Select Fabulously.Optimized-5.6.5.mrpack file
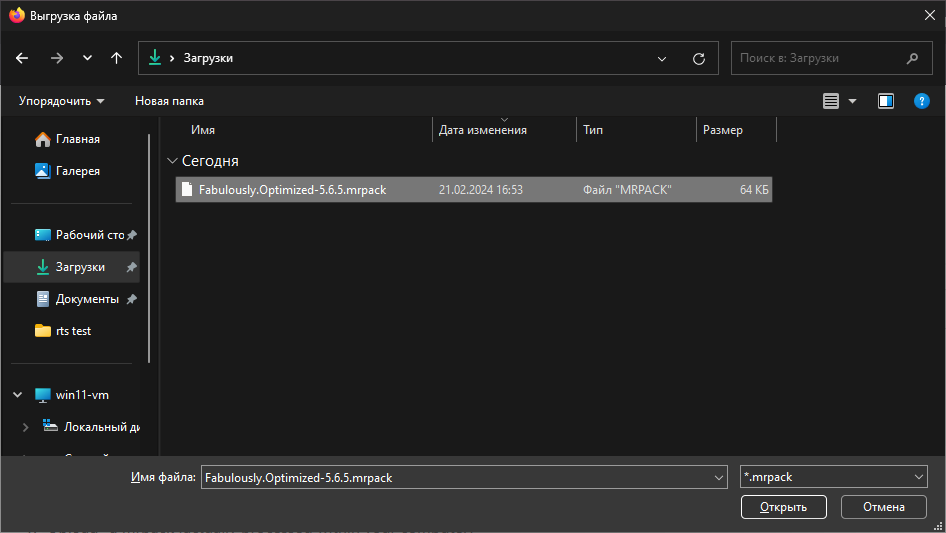This screenshot has width=946, height=533. (474, 190)
